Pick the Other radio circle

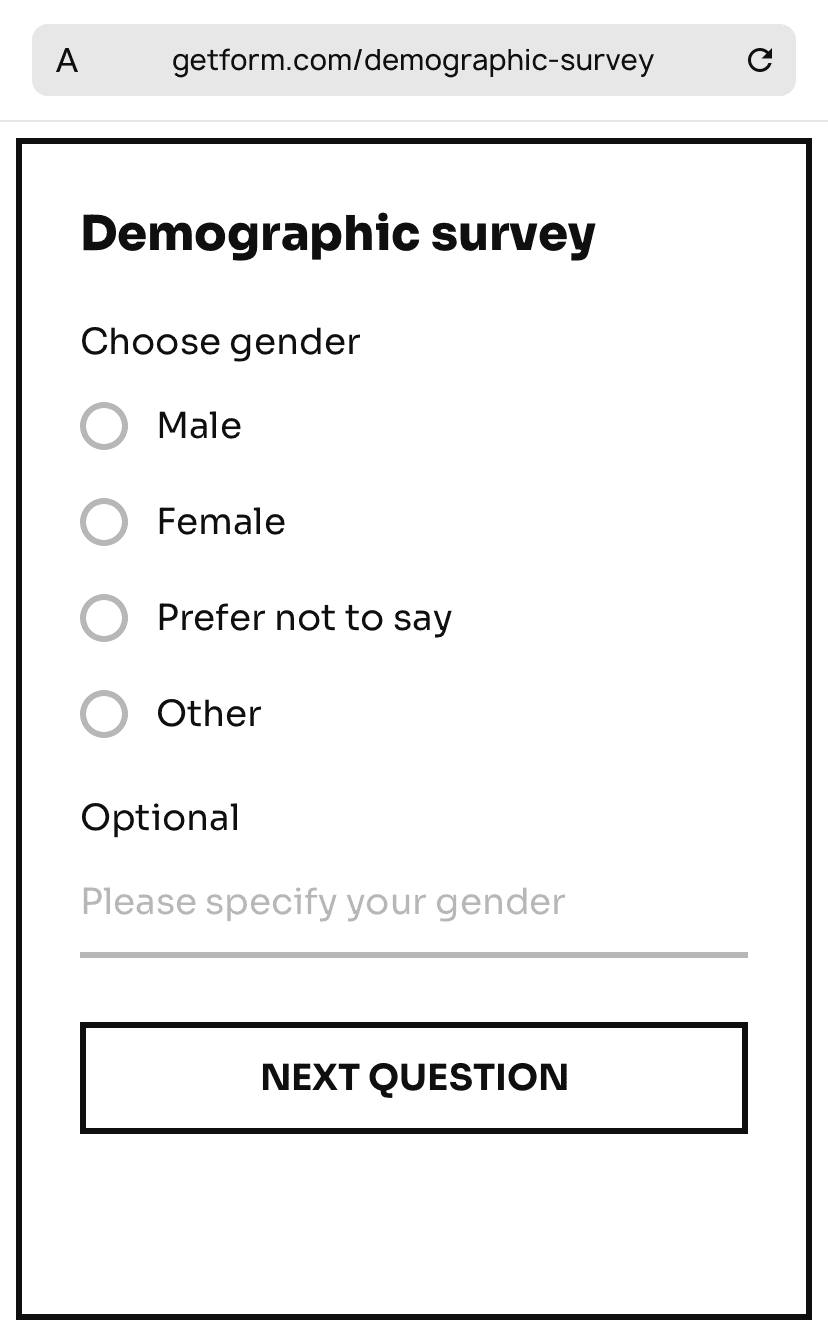click(104, 714)
